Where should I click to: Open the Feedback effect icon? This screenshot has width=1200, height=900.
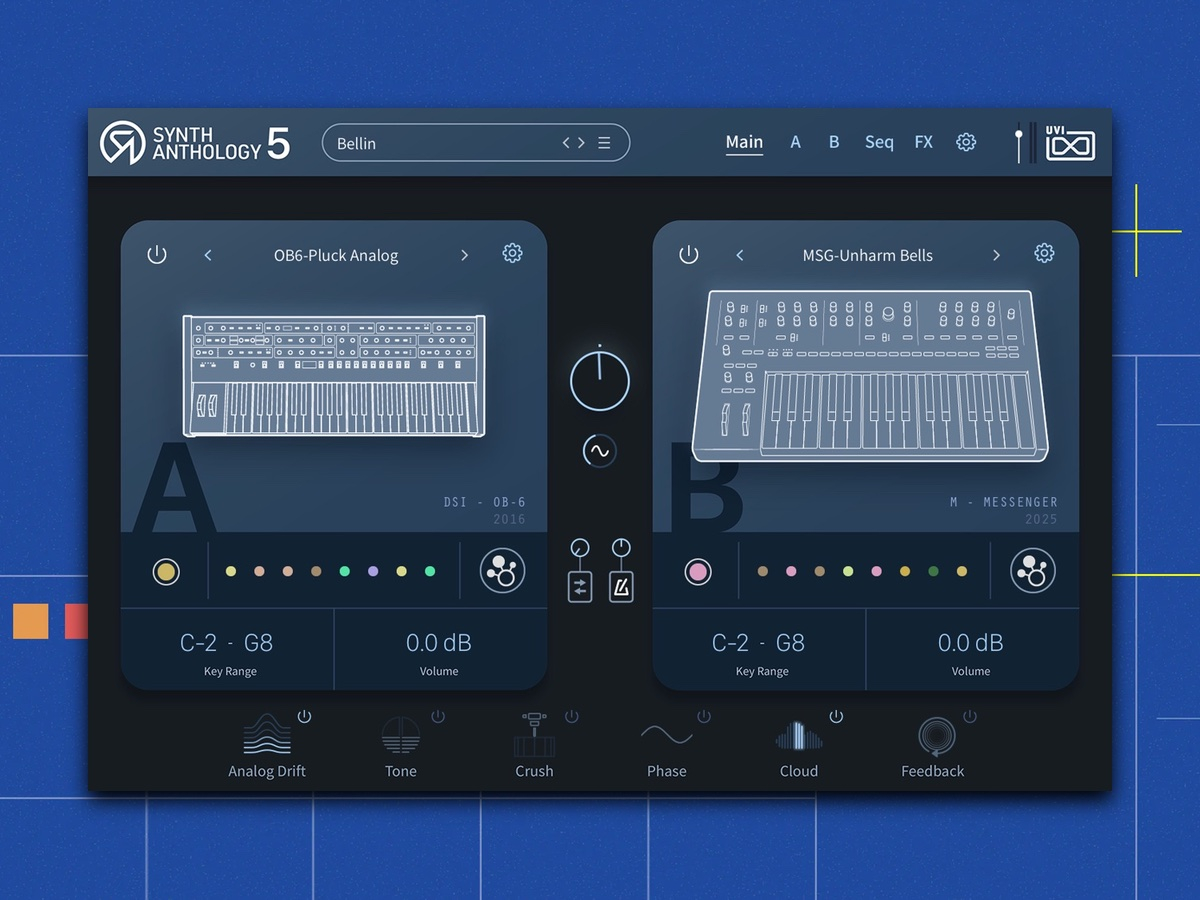pos(936,738)
